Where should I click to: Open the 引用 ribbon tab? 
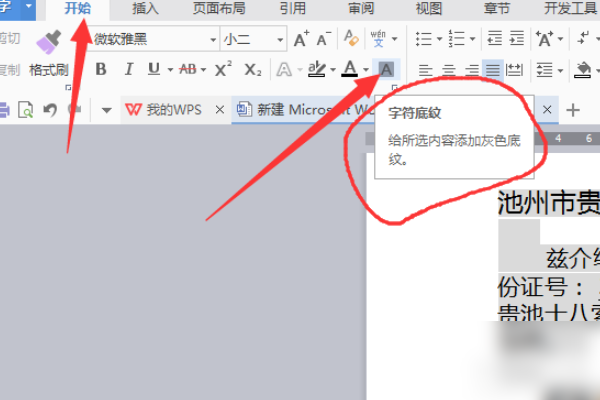(x=293, y=8)
